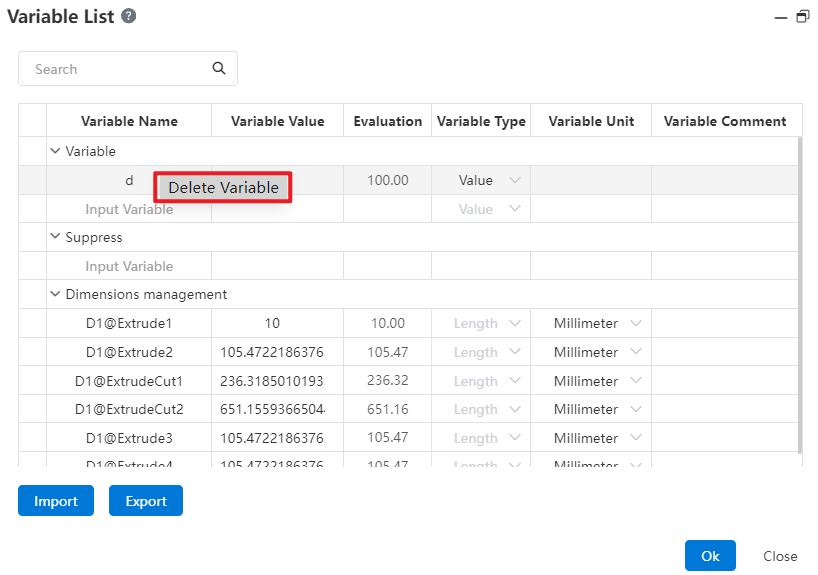The image size is (818, 575).
Task: Open Millimeter unit dropdown for D1@Extrude1
Action: (x=634, y=323)
